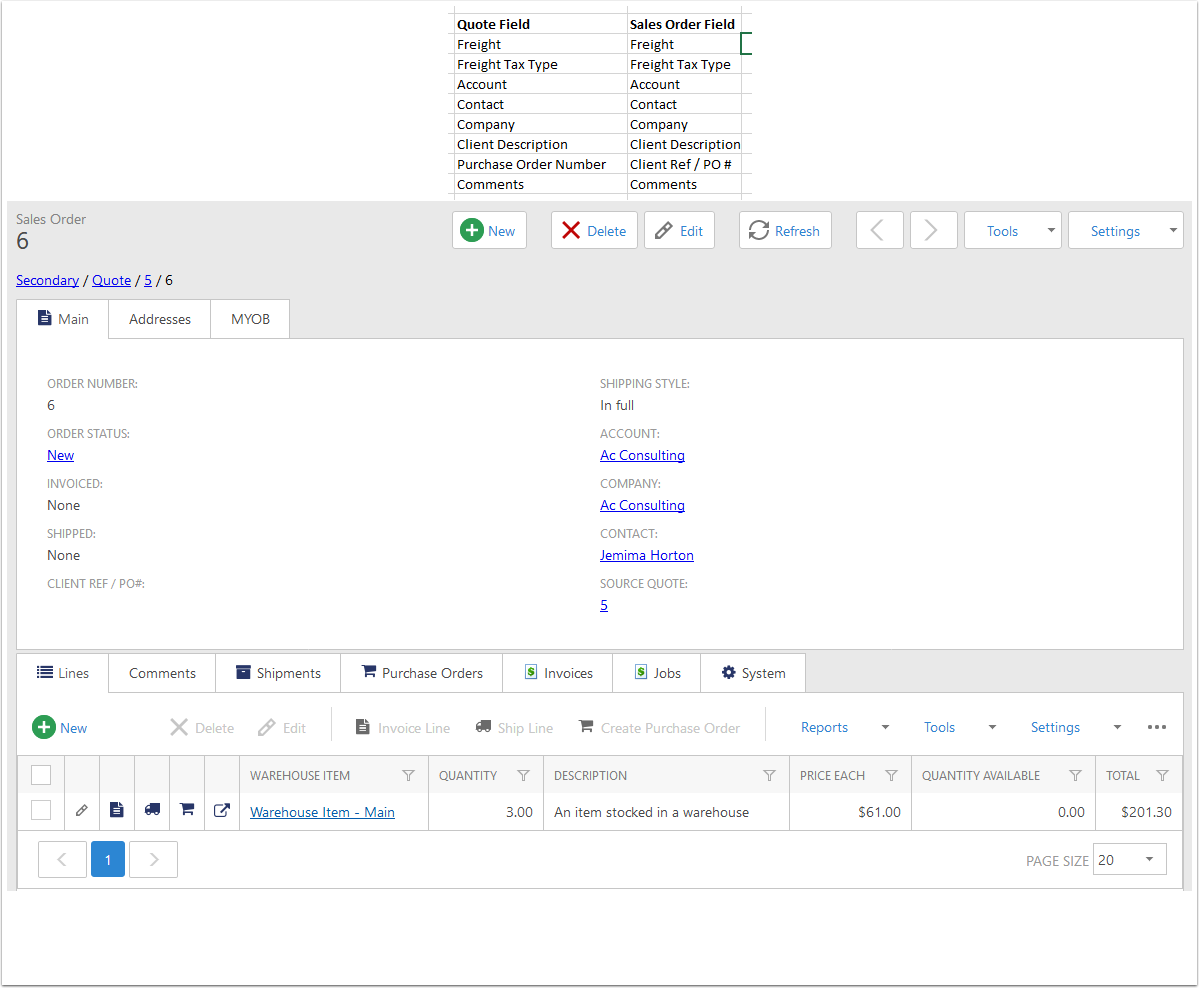Filter the Quantity Available column
Viewport: 1199px width, 988px height.
1075,775
